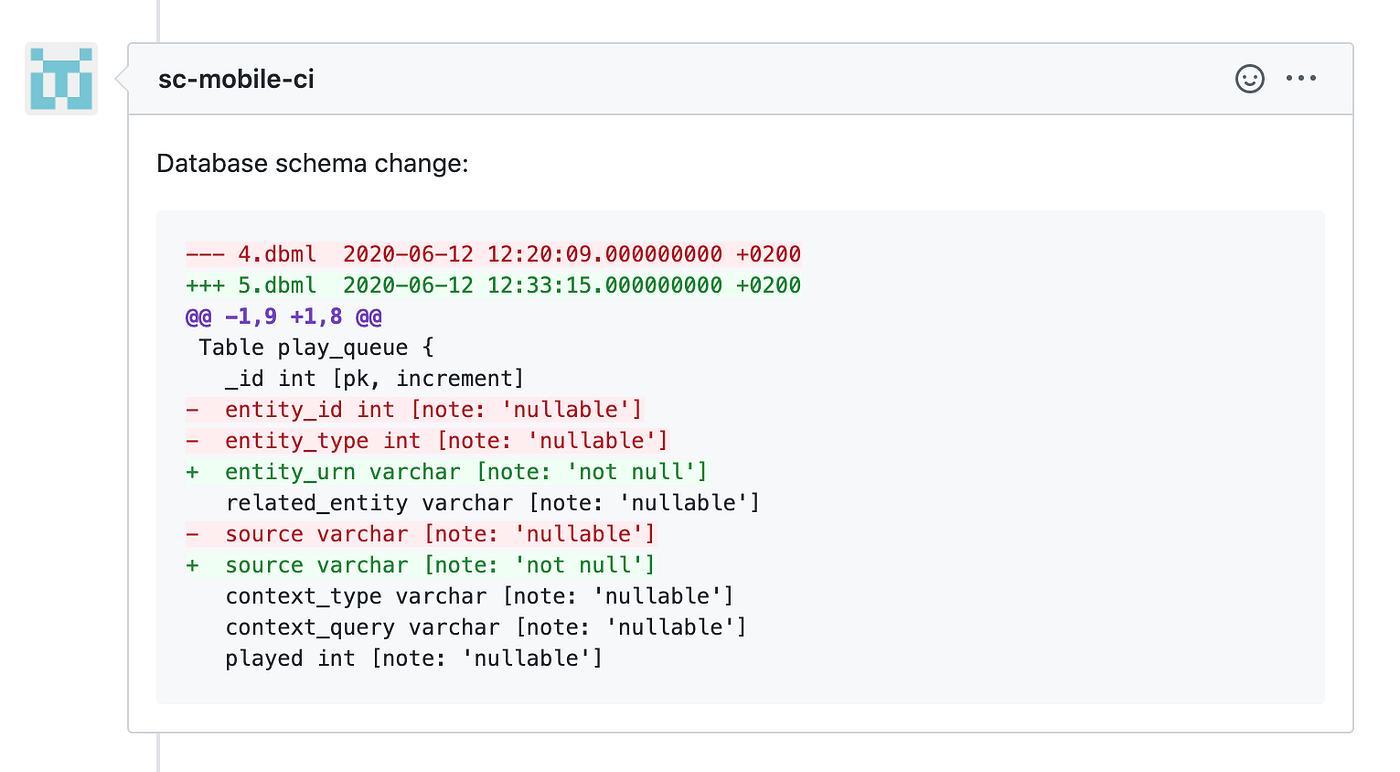
Task: Click the removed entity_type diff line
Action: (x=427, y=440)
